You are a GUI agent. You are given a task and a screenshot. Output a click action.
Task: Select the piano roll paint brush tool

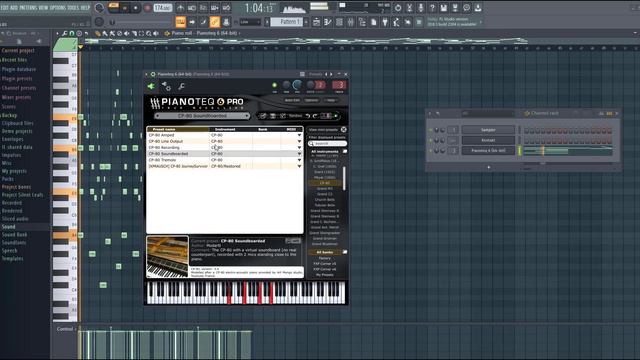tap(105, 33)
